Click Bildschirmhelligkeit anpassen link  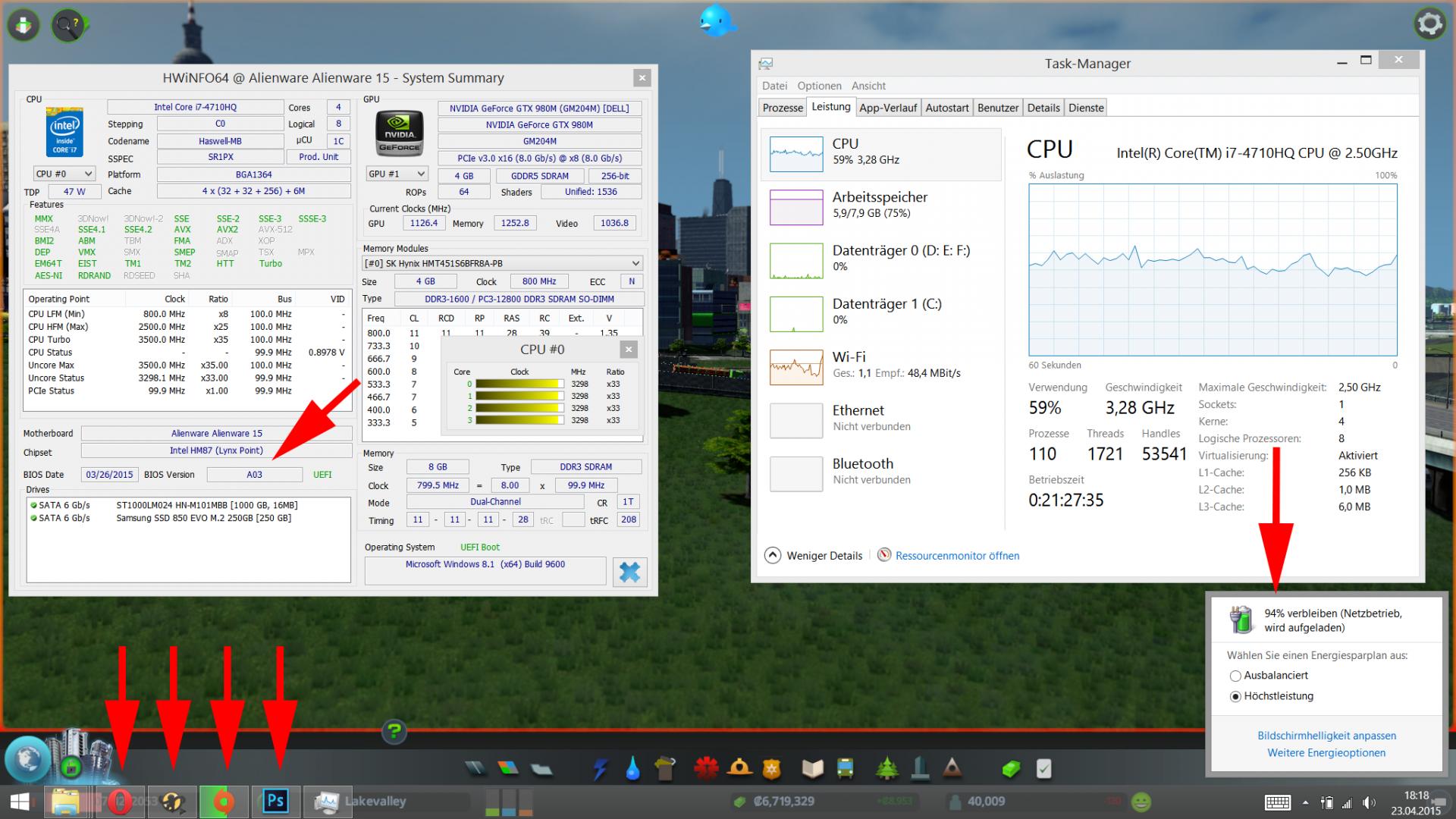(x=1326, y=736)
